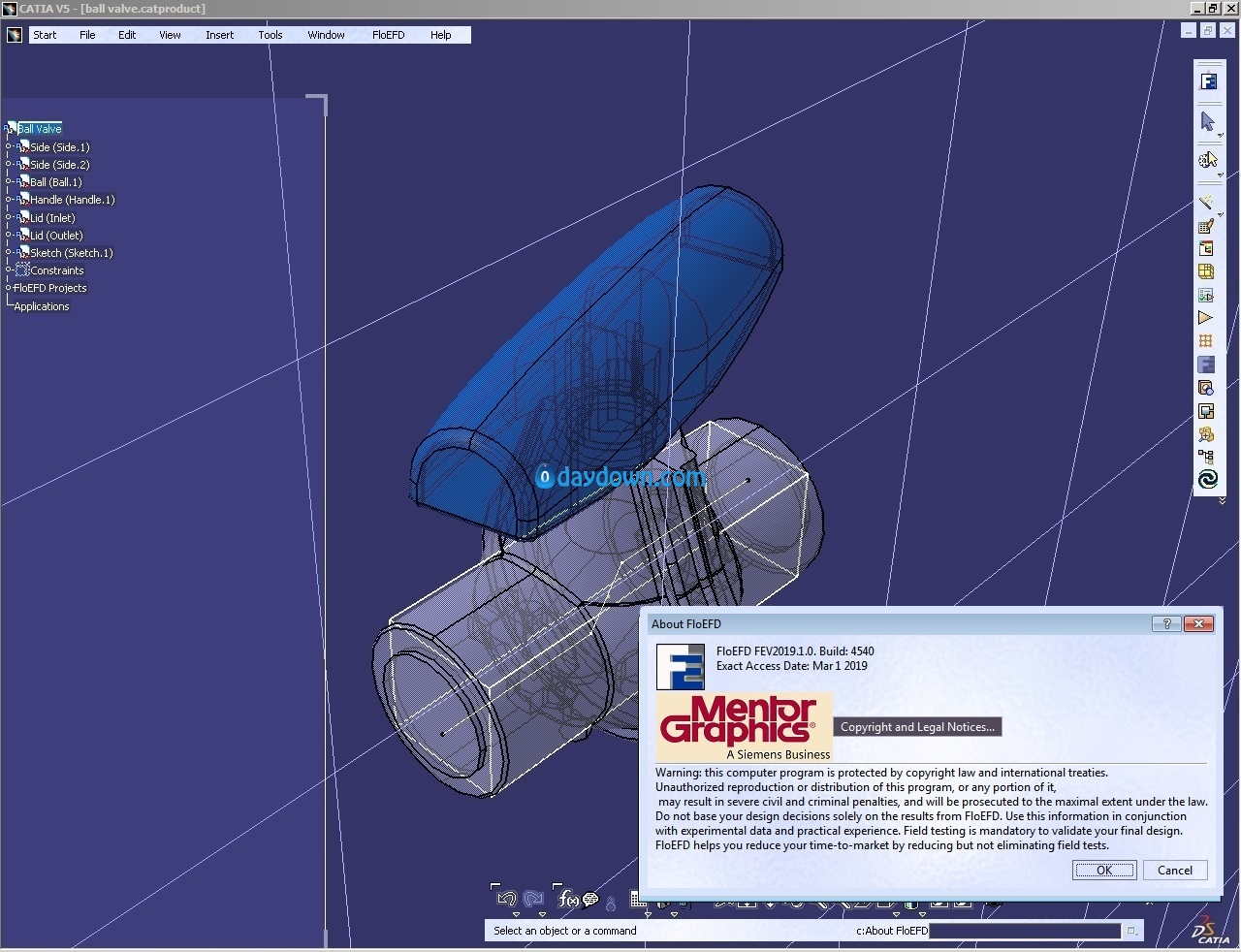Select the arrow Select tool in right toolbar
The height and width of the screenshot is (952, 1241).
[x=1207, y=120]
